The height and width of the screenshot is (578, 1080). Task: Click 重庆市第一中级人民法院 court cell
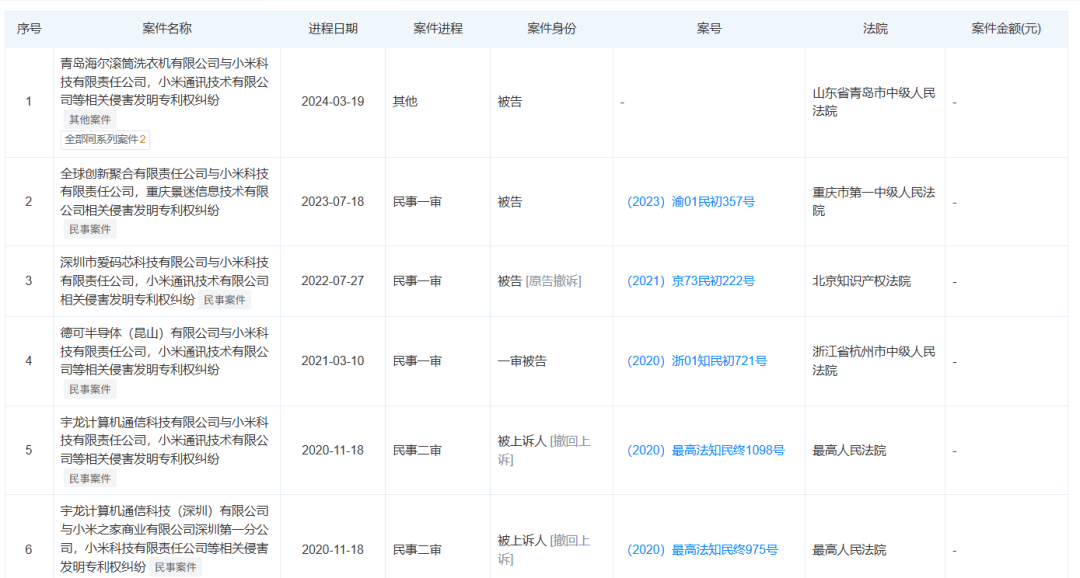(874, 202)
